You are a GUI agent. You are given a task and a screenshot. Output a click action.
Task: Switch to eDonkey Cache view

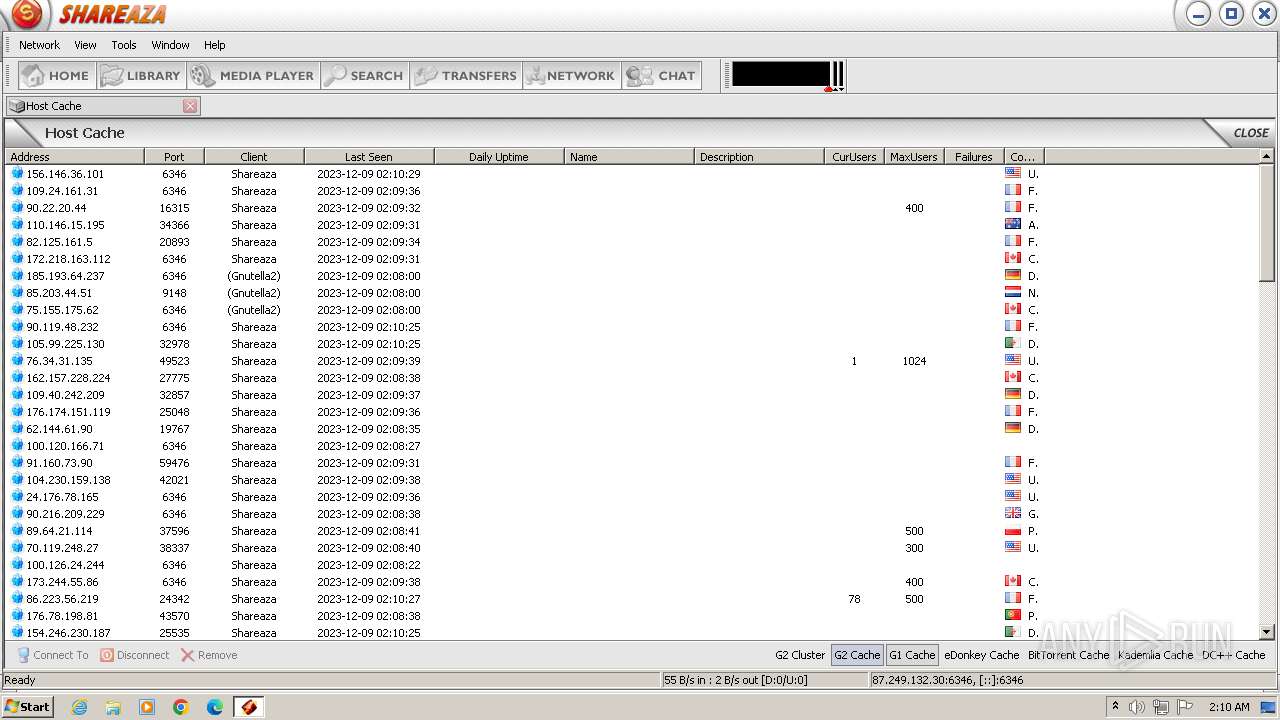981,655
